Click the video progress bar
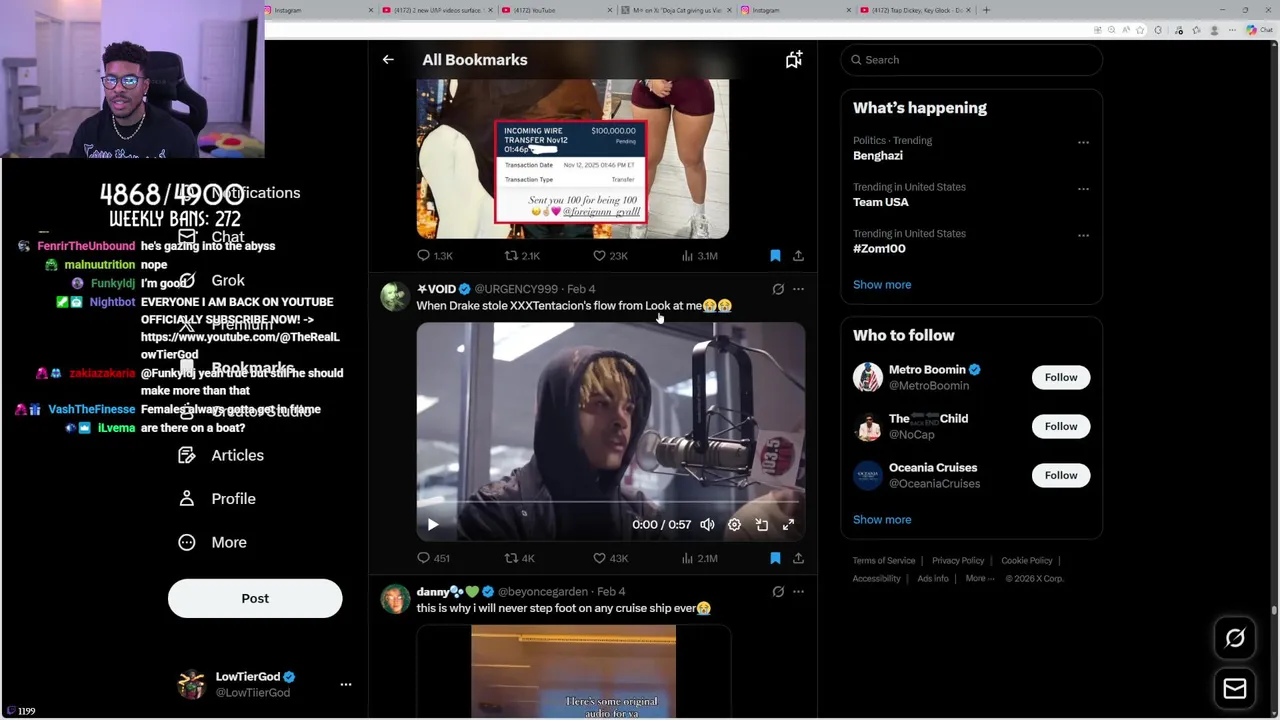Screen dimensions: 1280x720 pos(610,503)
